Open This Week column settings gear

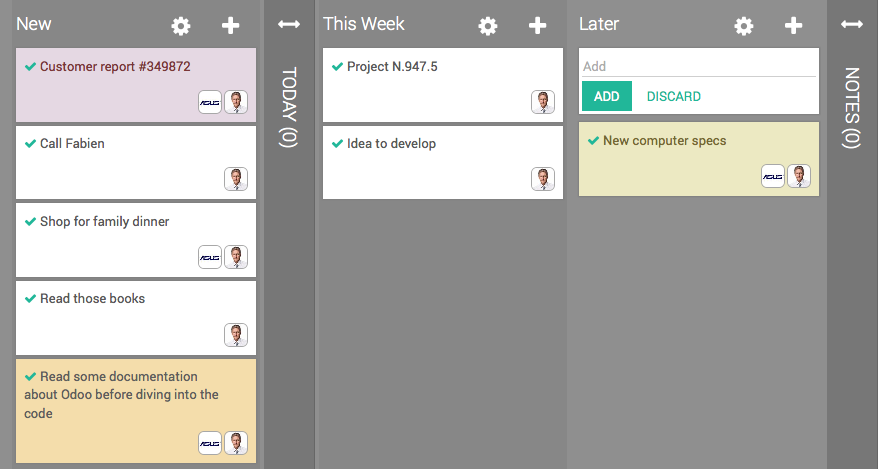click(488, 26)
